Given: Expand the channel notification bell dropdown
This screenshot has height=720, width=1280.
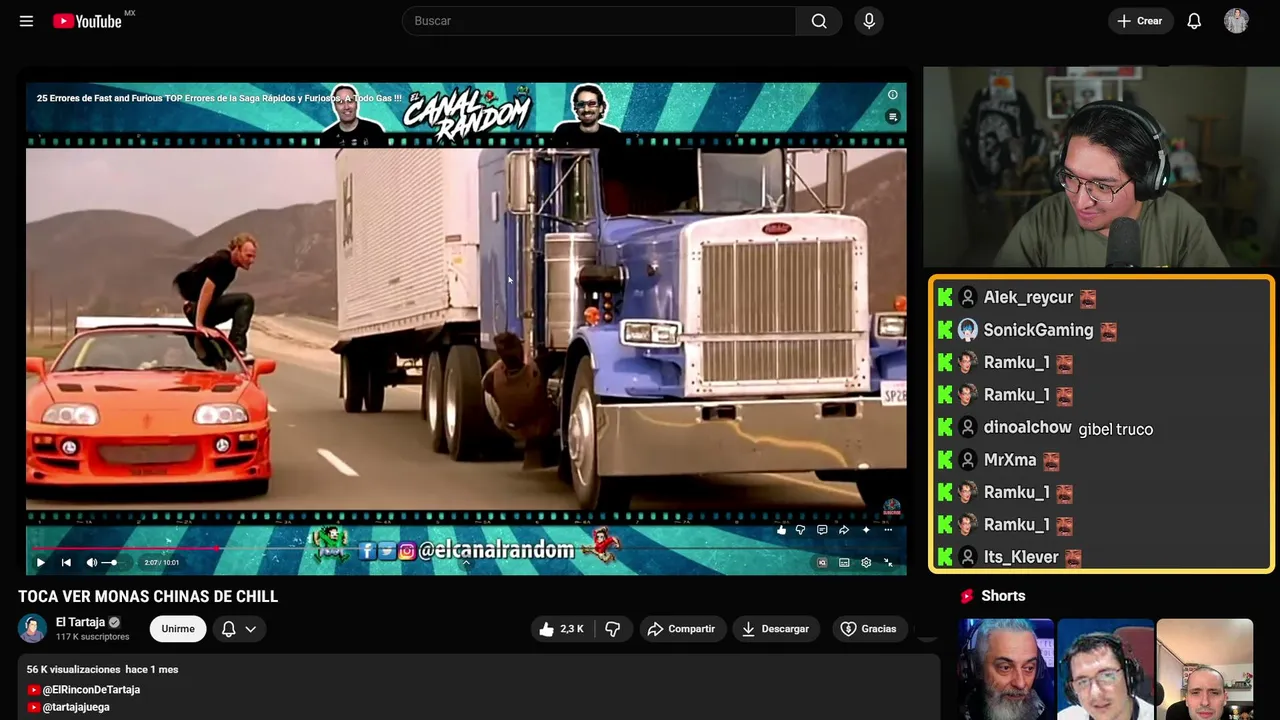Looking at the screenshot, I should [x=239, y=629].
